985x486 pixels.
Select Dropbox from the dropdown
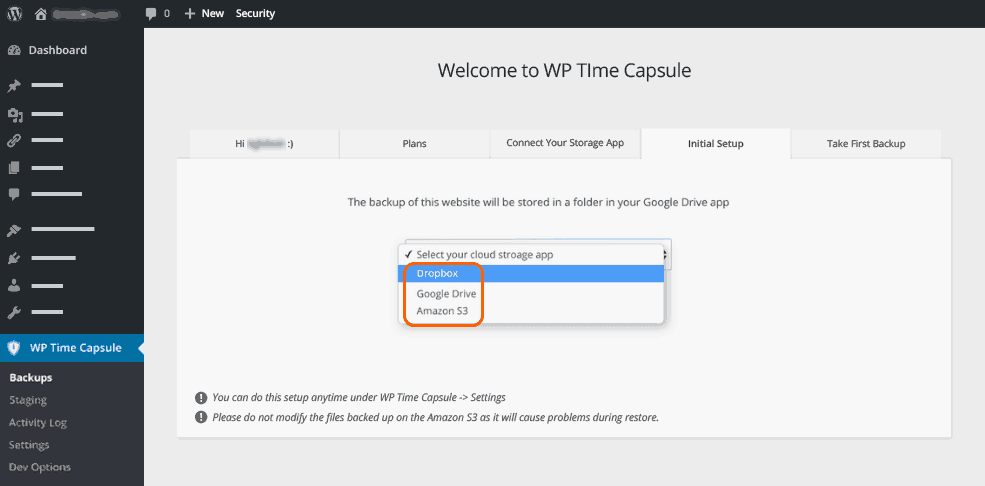531,274
